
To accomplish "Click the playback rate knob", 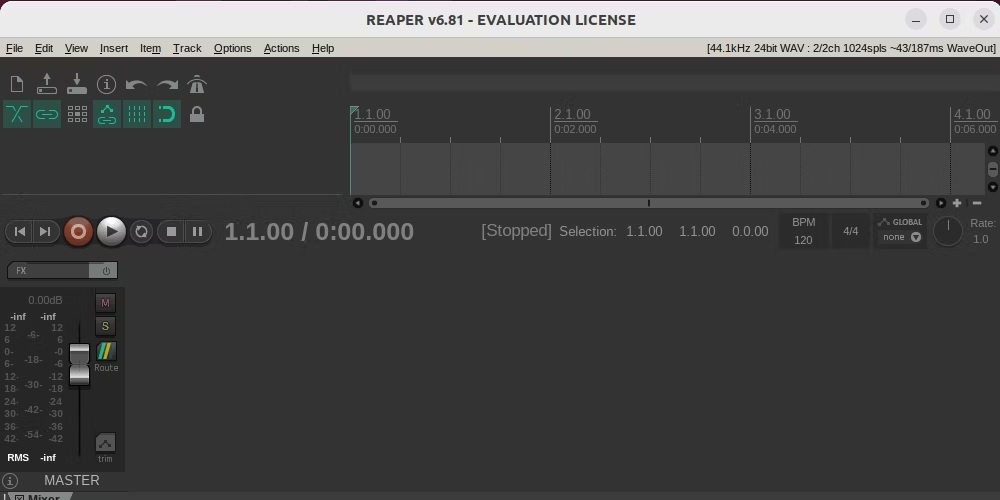I will coord(948,232).
